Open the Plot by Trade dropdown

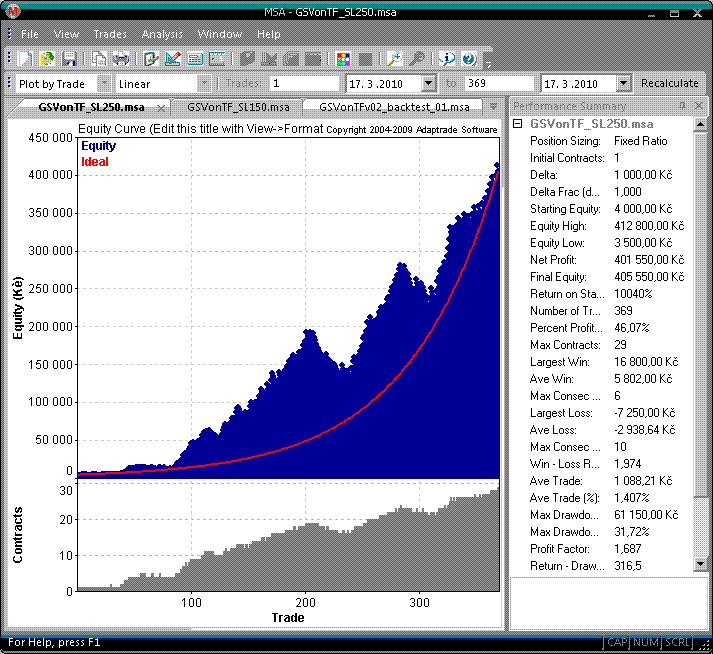(104, 84)
